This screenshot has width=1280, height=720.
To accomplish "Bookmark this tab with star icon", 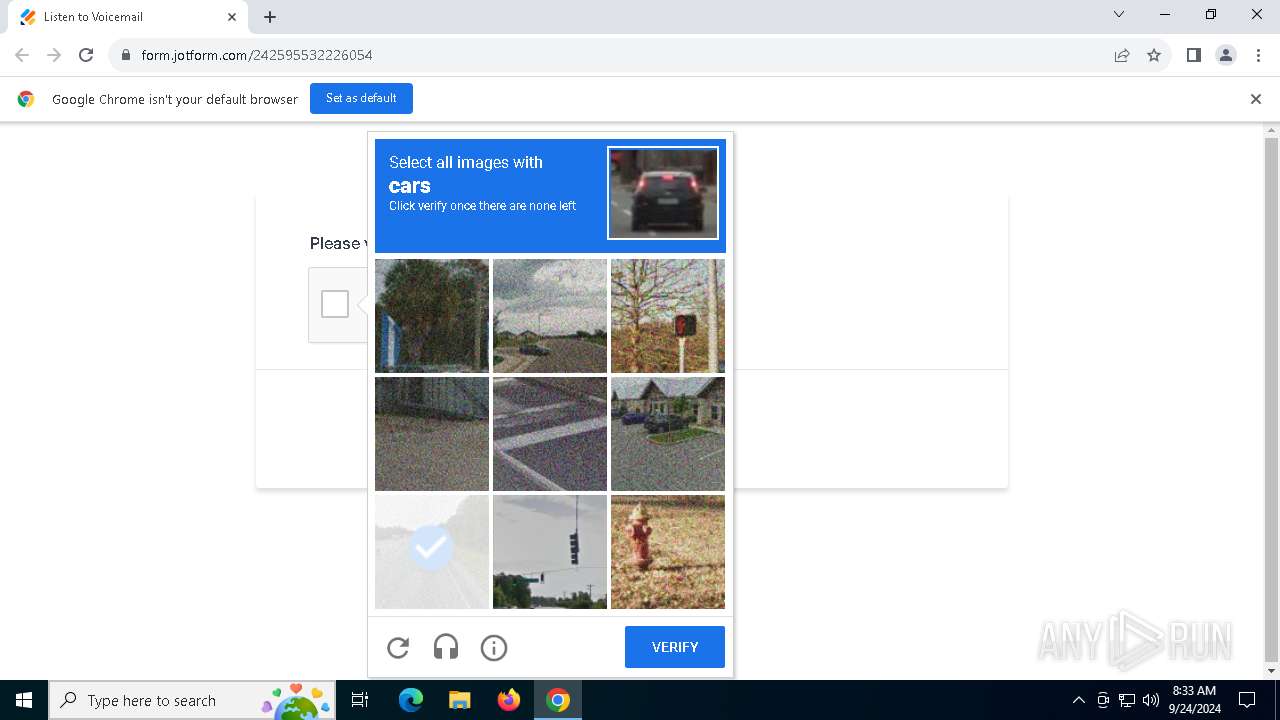I will click(x=1154, y=55).
